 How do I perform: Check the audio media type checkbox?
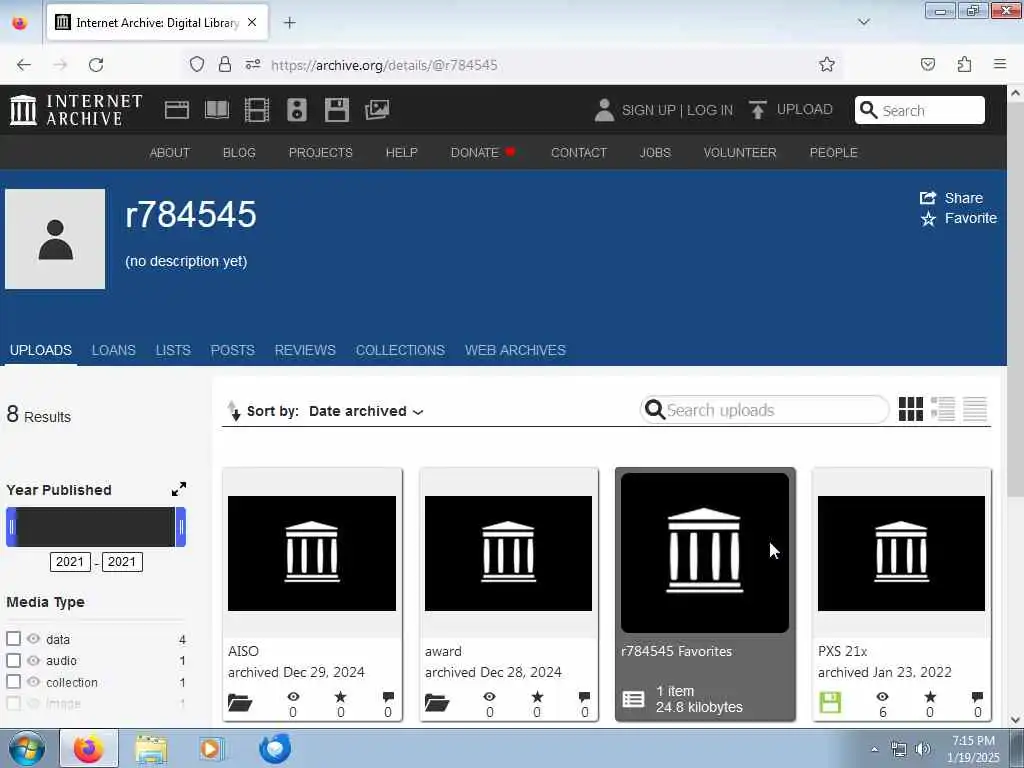click(13, 660)
